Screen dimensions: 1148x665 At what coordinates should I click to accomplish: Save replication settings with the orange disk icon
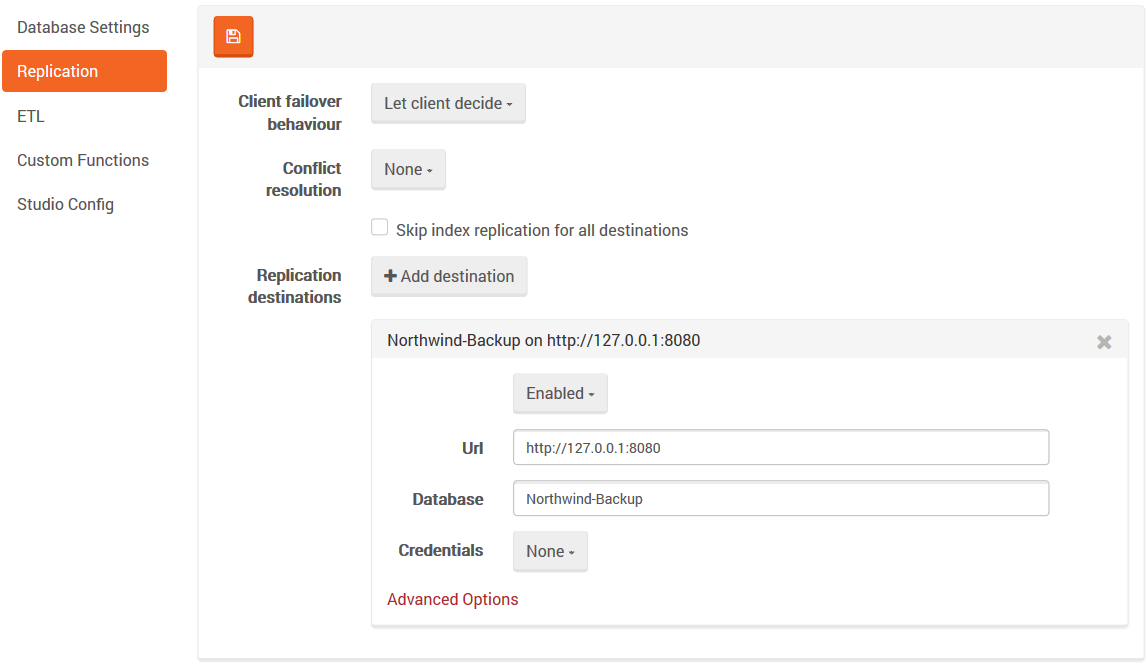(x=234, y=37)
